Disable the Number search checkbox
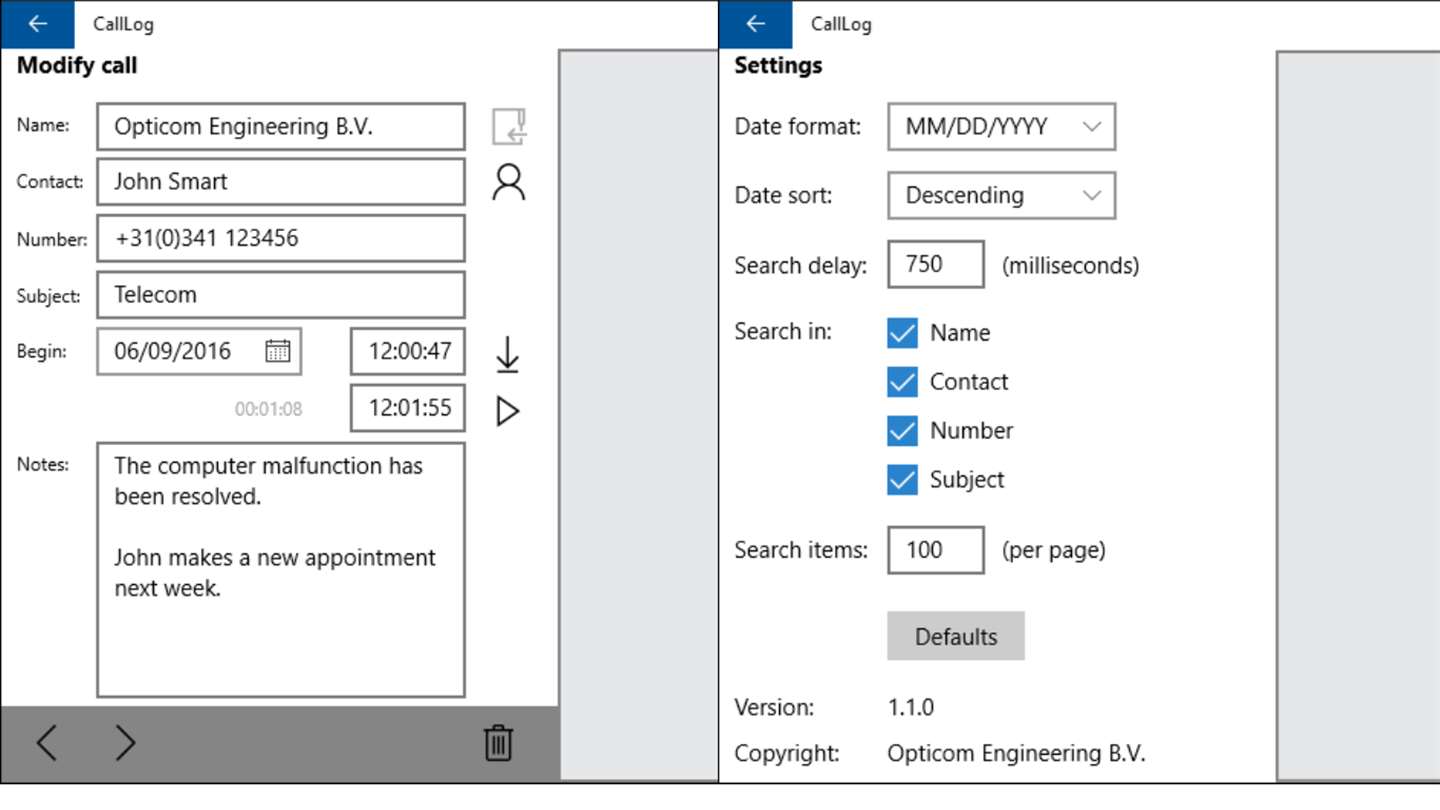This screenshot has height=810, width=1440. tap(902, 431)
